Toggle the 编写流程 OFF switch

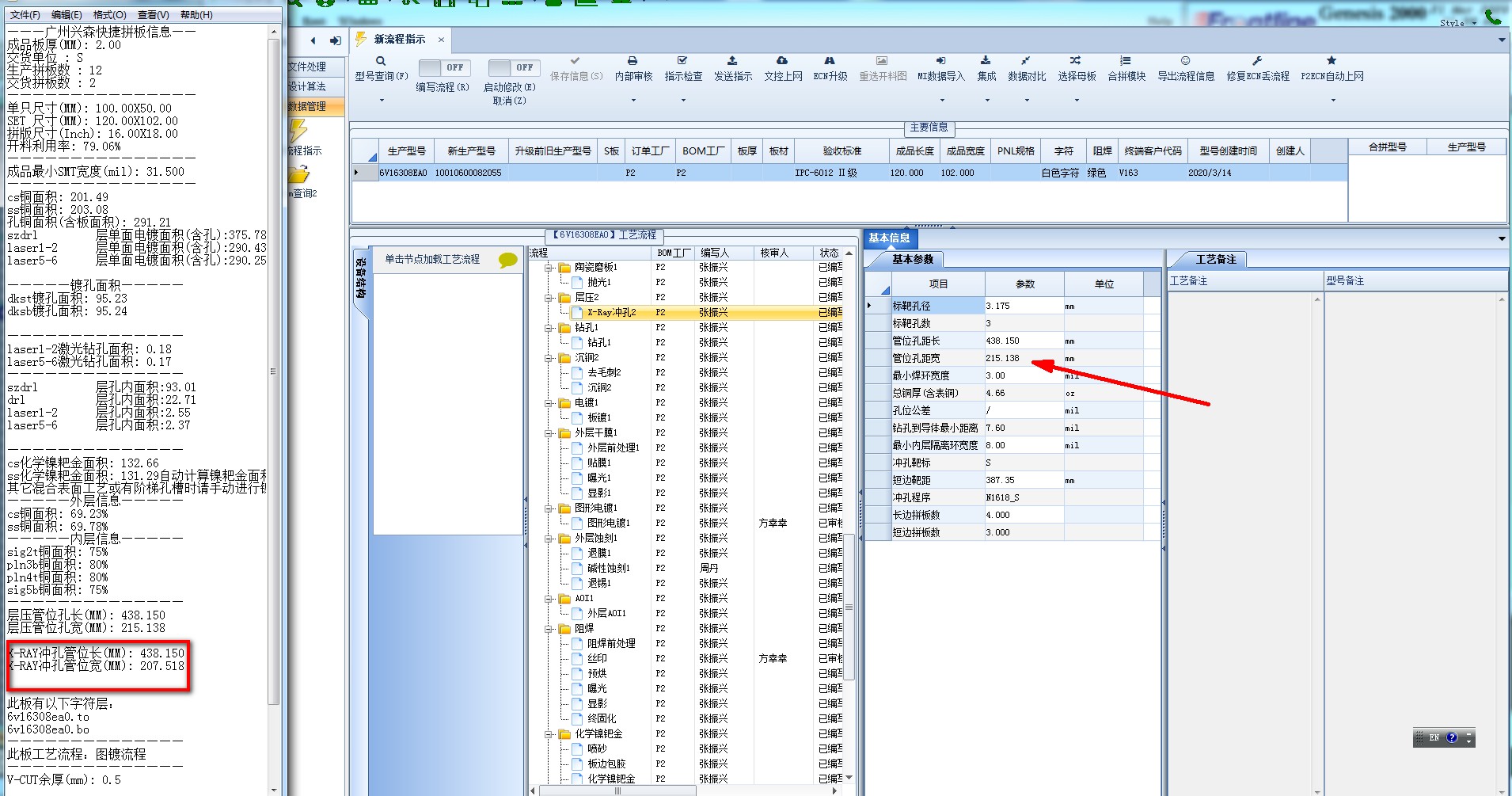[x=444, y=68]
